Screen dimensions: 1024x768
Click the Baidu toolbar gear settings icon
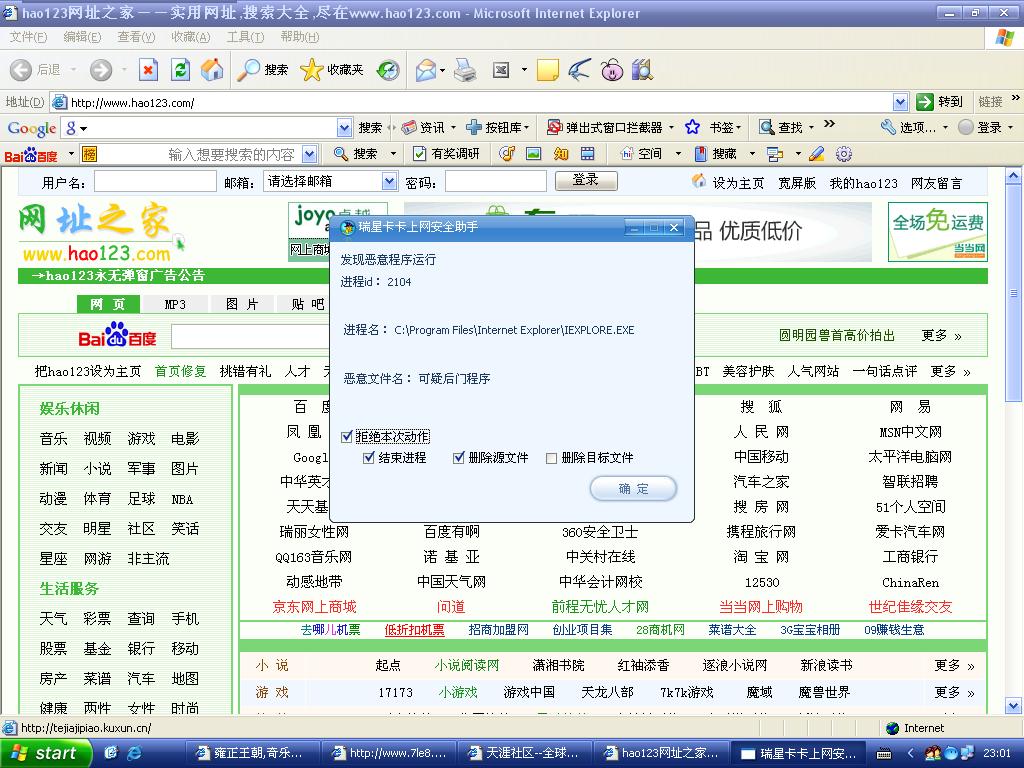(x=843, y=154)
